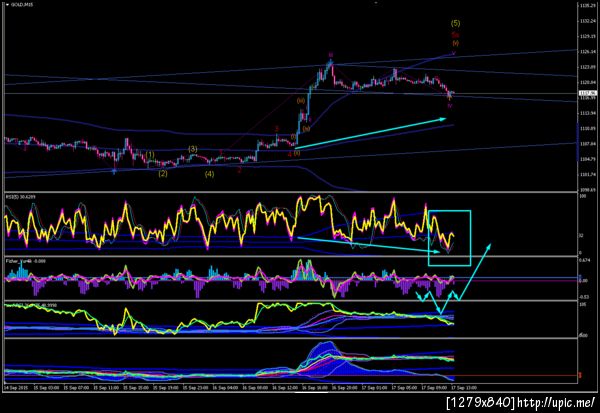Select the yellow (2) wave label
Viewport: 600px width, 413px height.
click(x=163, y=173)
